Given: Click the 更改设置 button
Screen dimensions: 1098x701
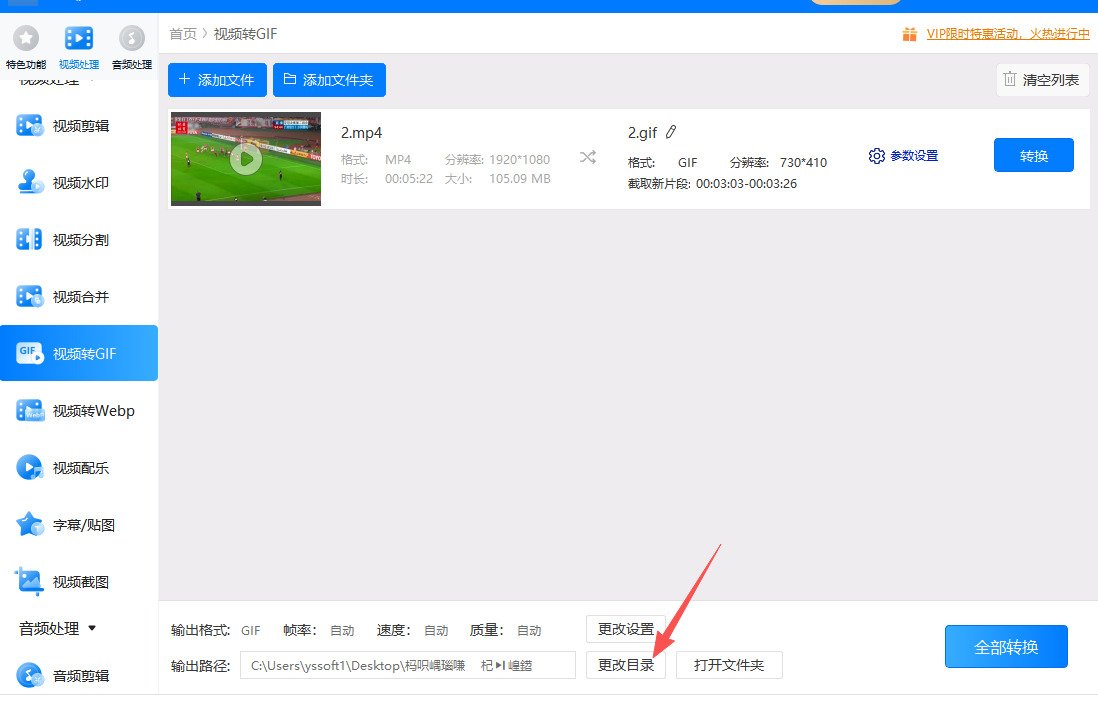Looking at the screenshot, I should click(625, 630).
